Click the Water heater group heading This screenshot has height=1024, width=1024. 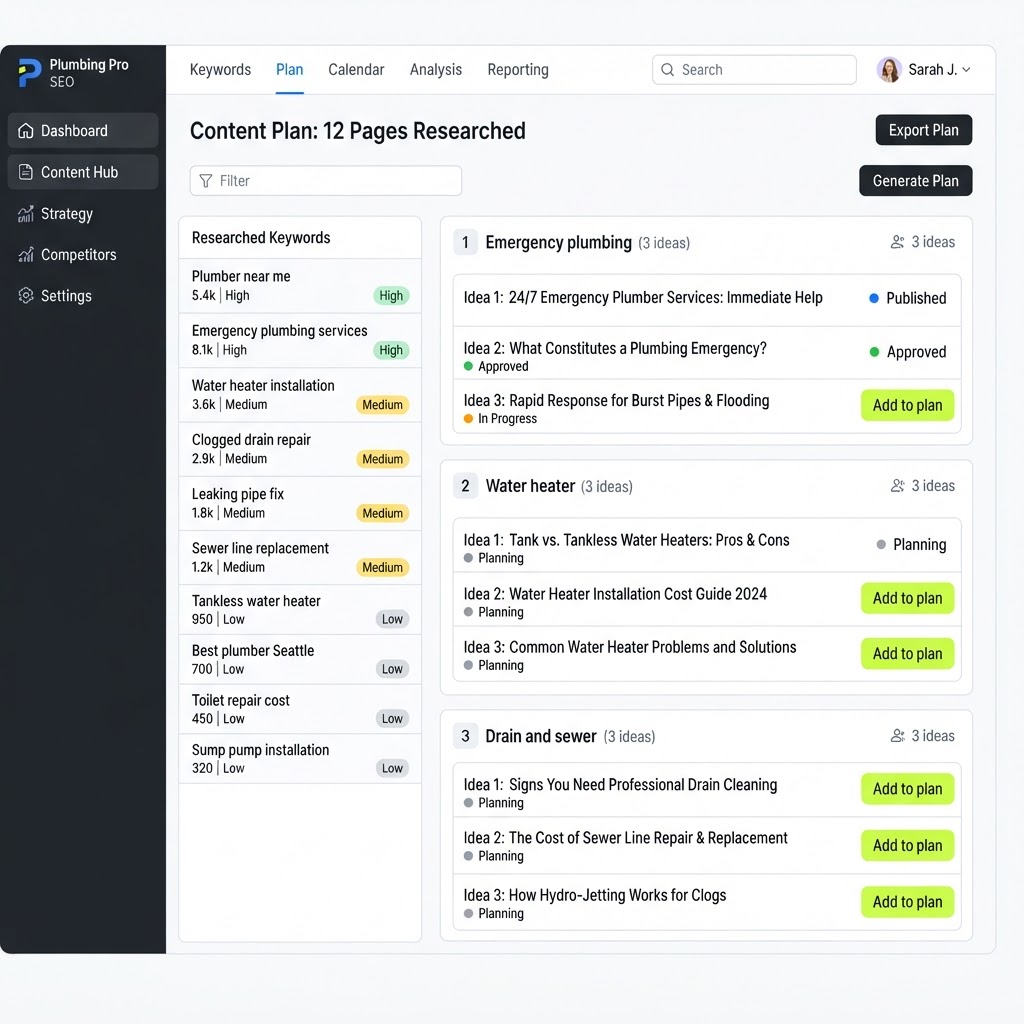coord(530,486)
